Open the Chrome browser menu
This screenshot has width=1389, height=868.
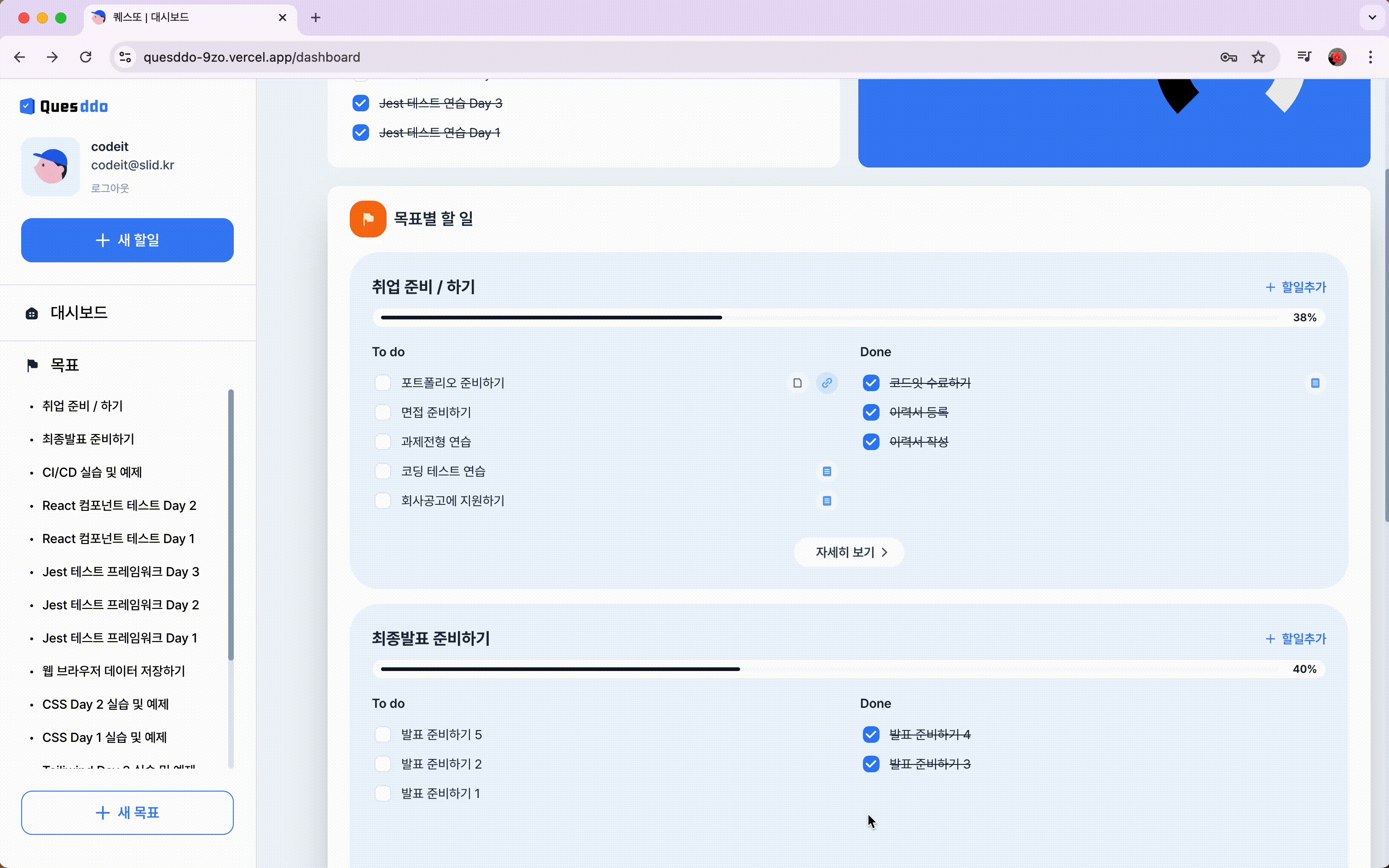pyautogui.click(x=1371, y=57)
